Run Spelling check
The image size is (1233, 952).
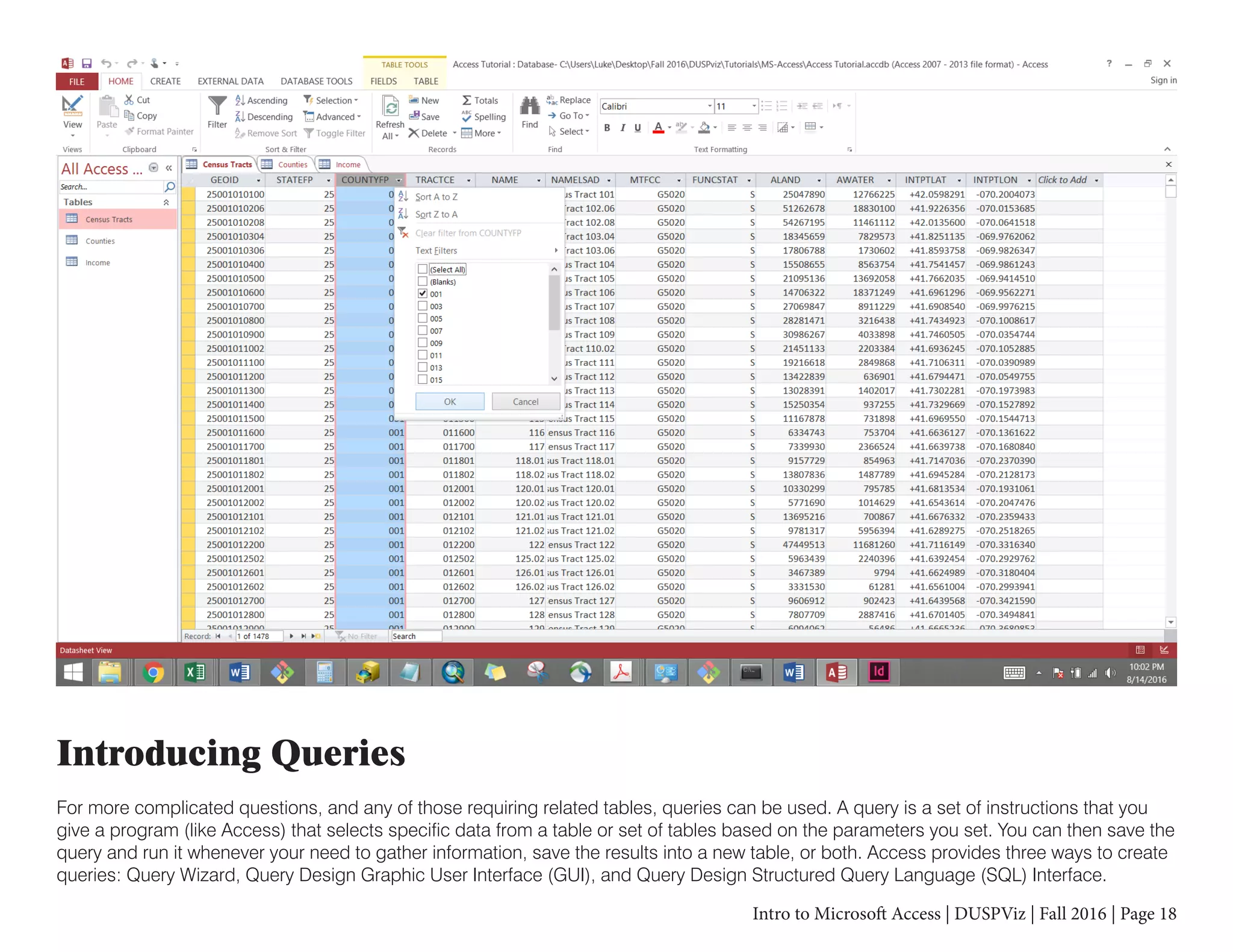coord(483,117)
